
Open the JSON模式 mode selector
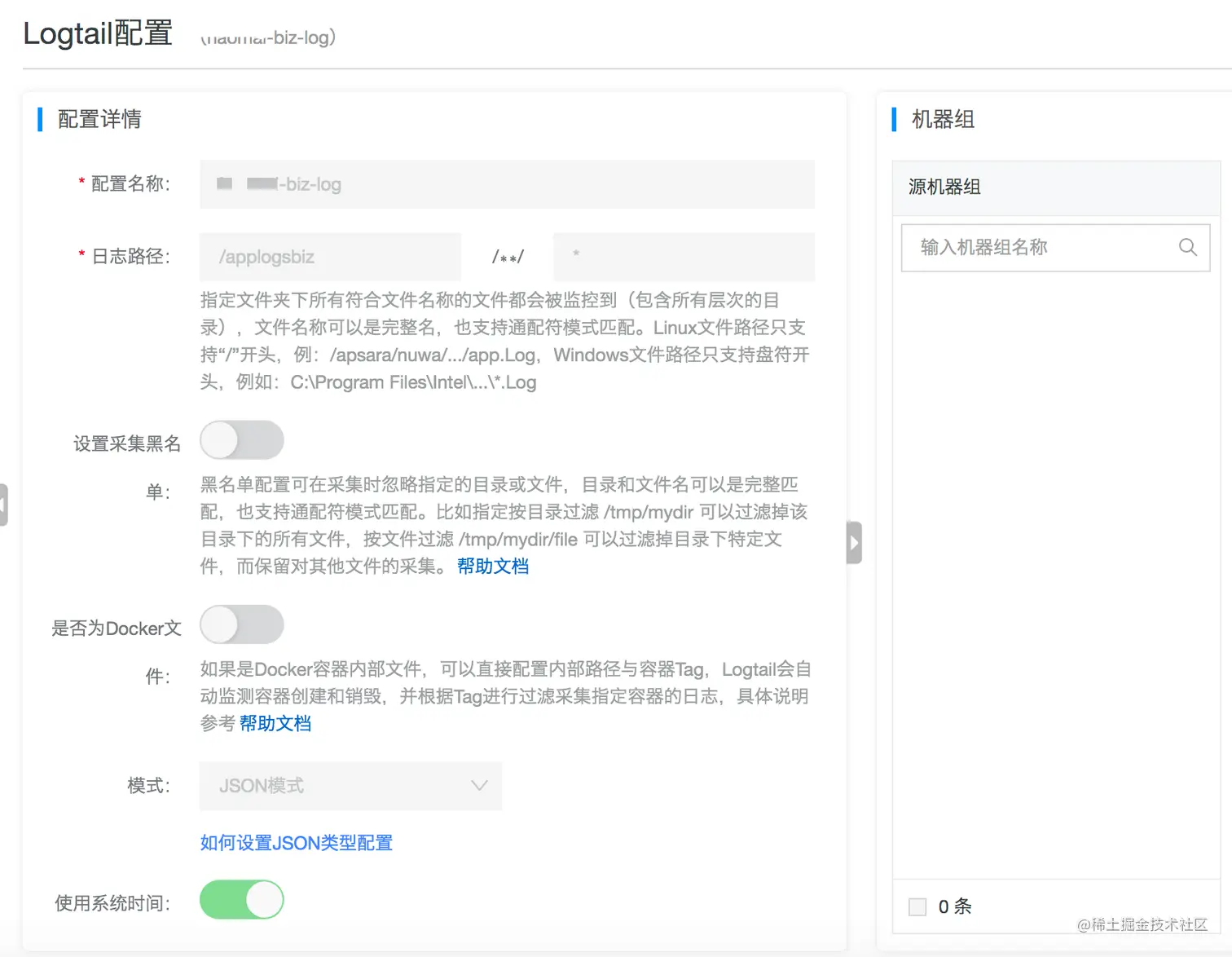[x=350, y=785]
